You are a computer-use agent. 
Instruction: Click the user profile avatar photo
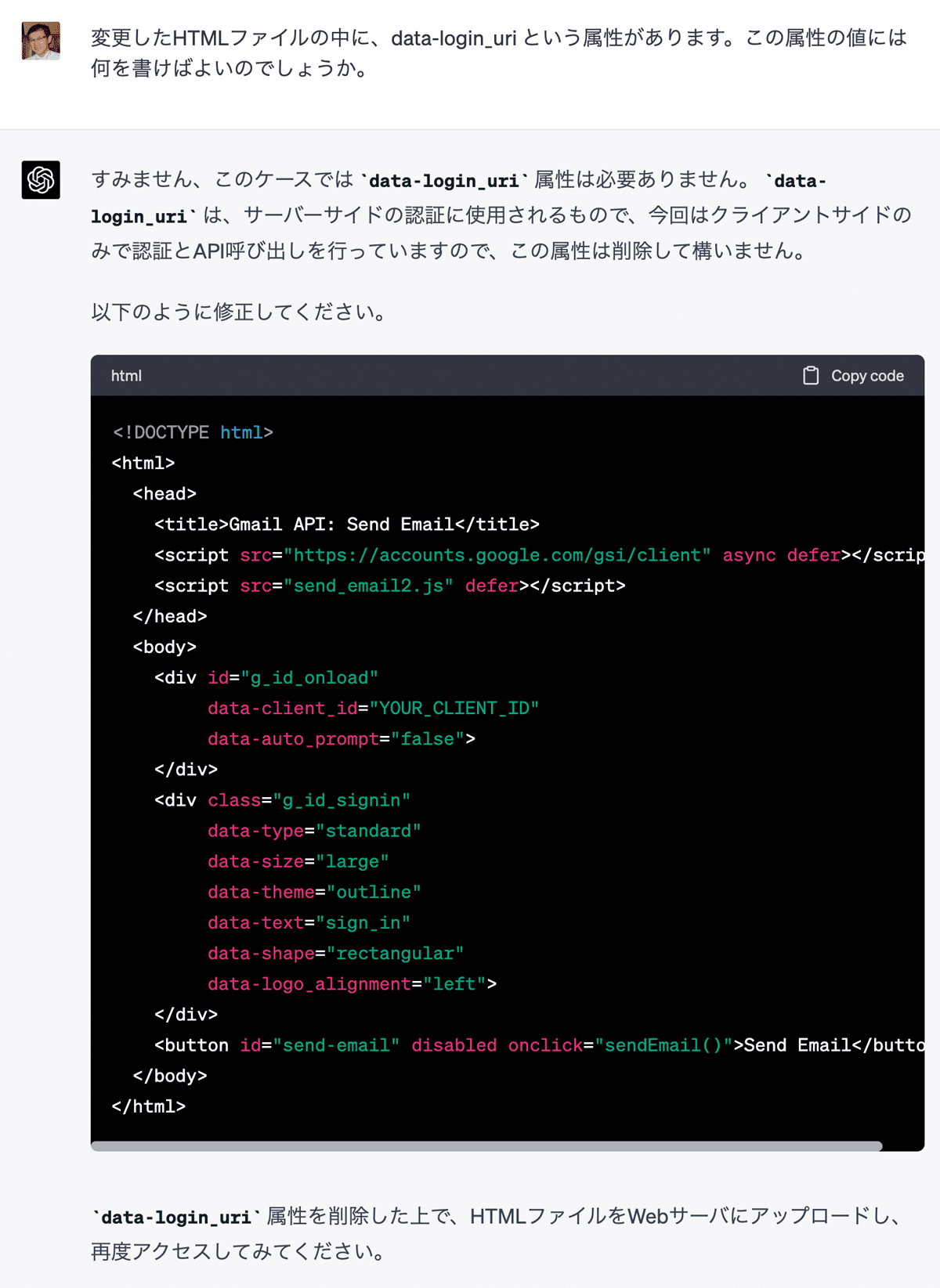coord(41,41)
